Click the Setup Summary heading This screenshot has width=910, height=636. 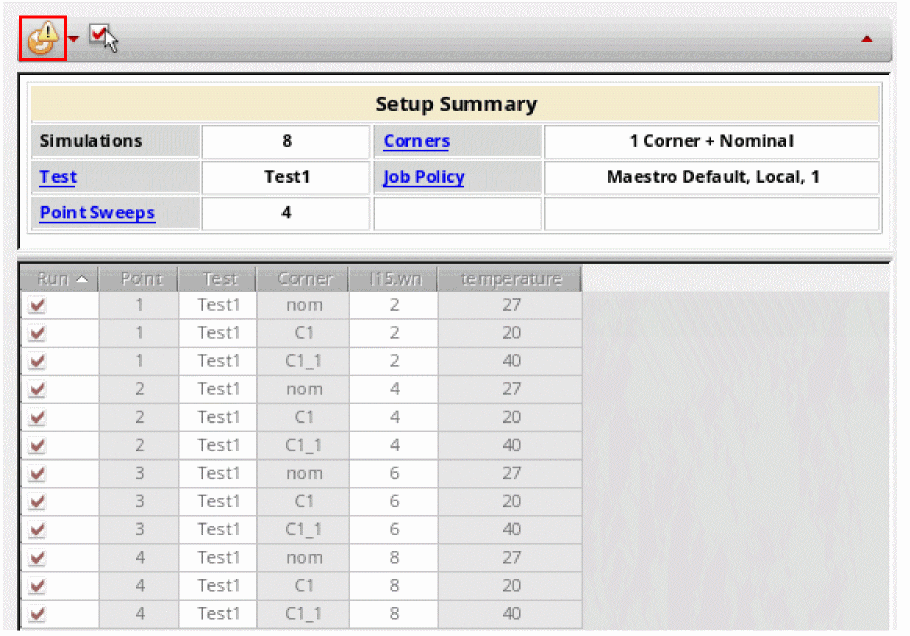456,104
